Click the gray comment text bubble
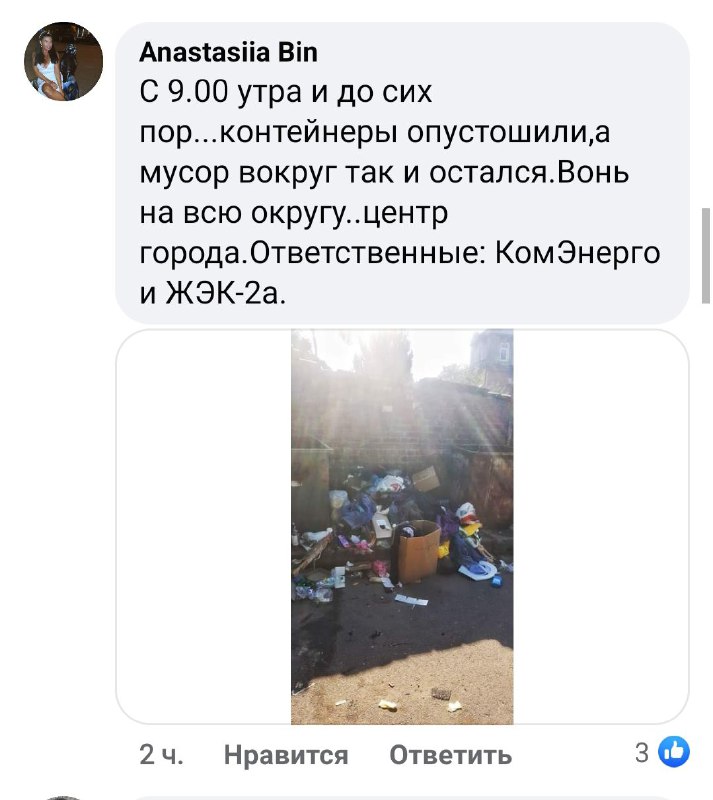 point(402,173)
